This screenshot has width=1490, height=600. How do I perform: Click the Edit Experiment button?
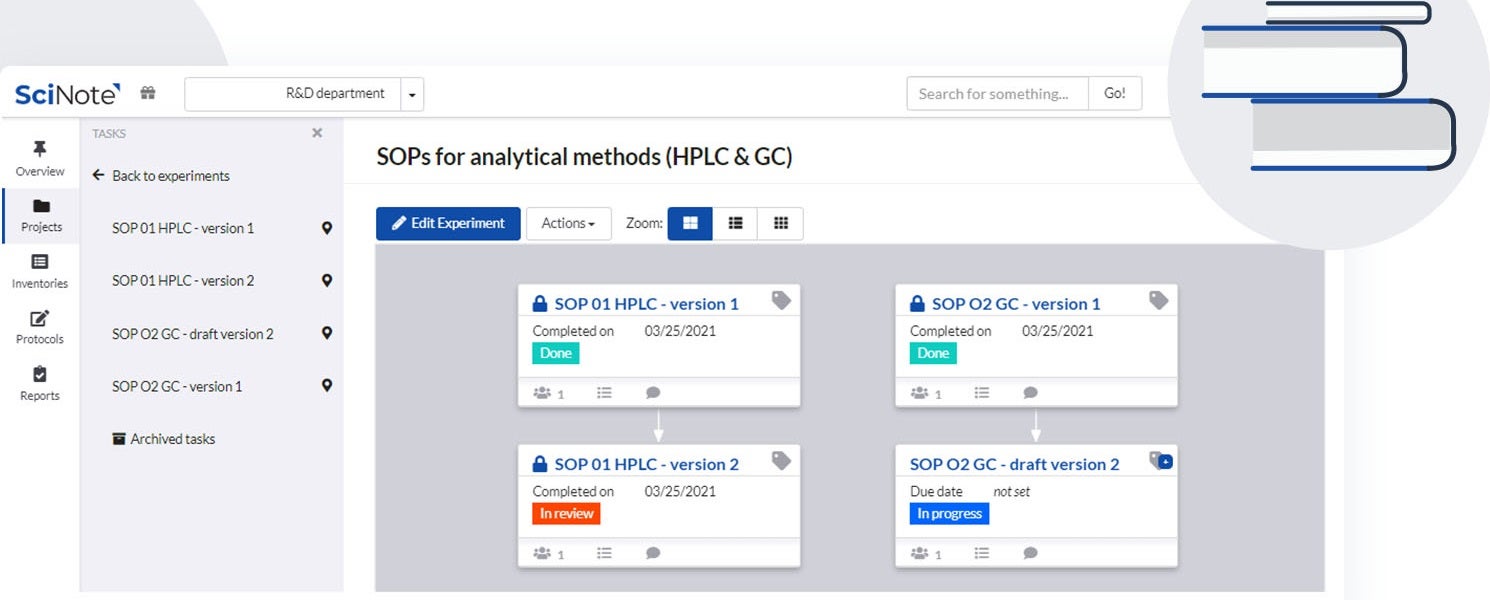tap(448, 223)
